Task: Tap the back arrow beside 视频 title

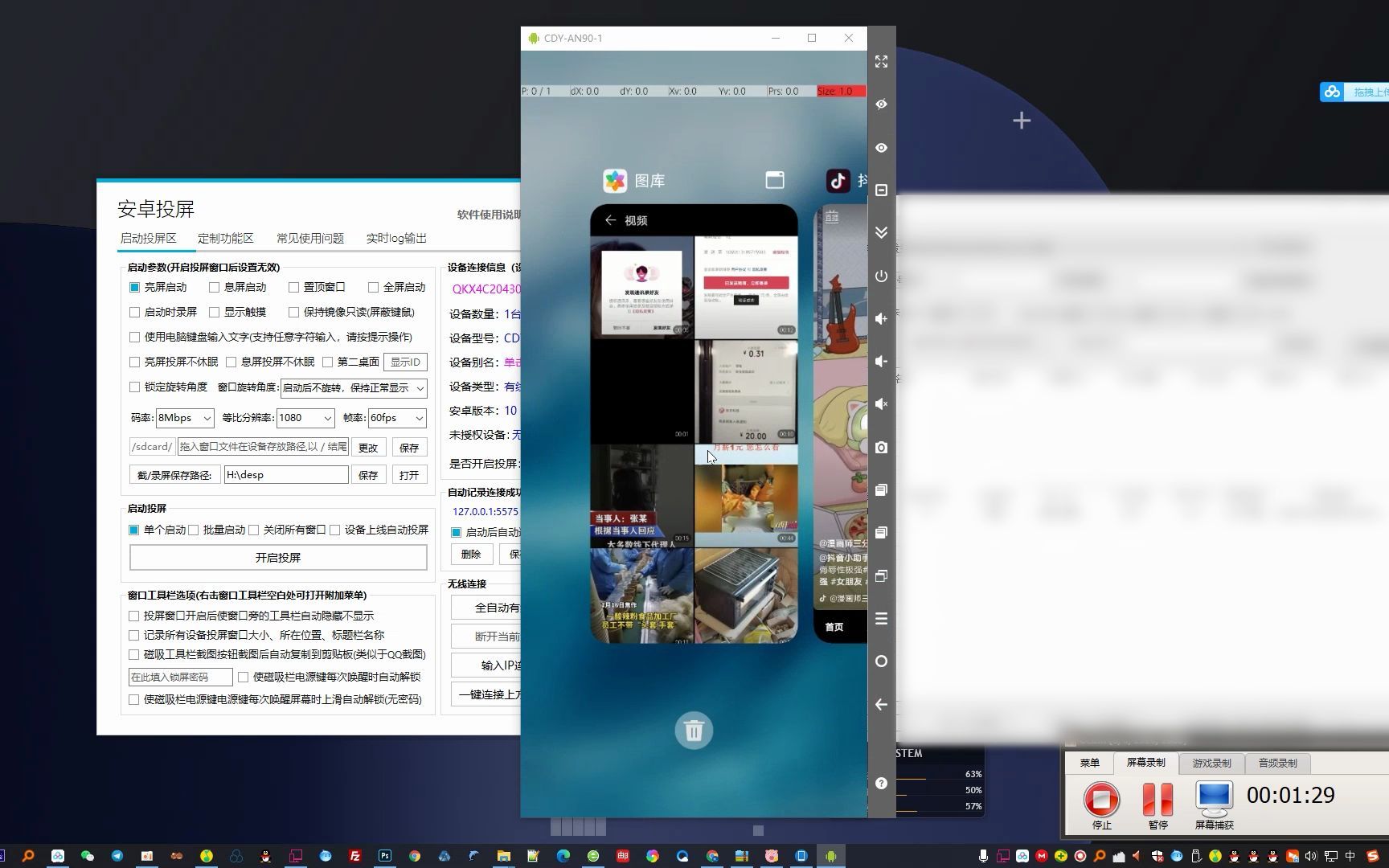Action: point(610,220)
